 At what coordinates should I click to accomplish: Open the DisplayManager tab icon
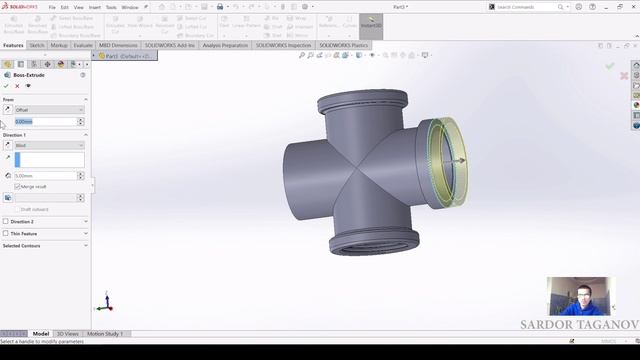pos(61,64)
